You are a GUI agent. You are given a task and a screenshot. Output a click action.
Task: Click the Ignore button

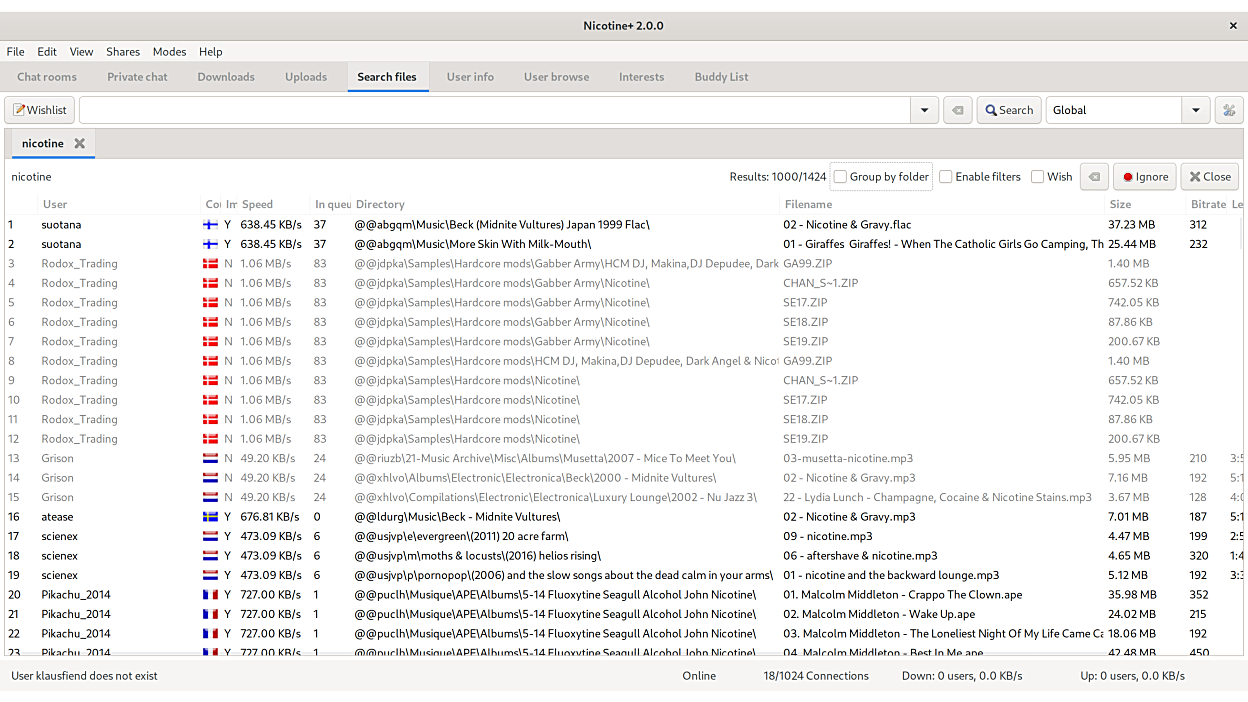1145,177
